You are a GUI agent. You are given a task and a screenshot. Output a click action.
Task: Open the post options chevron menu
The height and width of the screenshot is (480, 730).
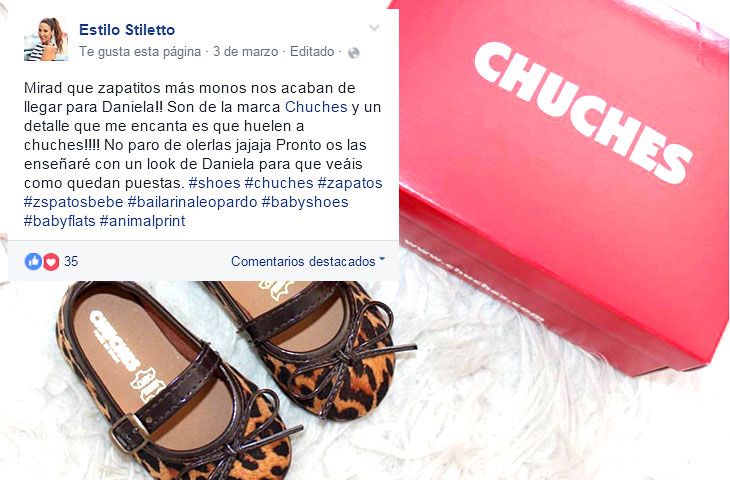[x=374, y=28]
